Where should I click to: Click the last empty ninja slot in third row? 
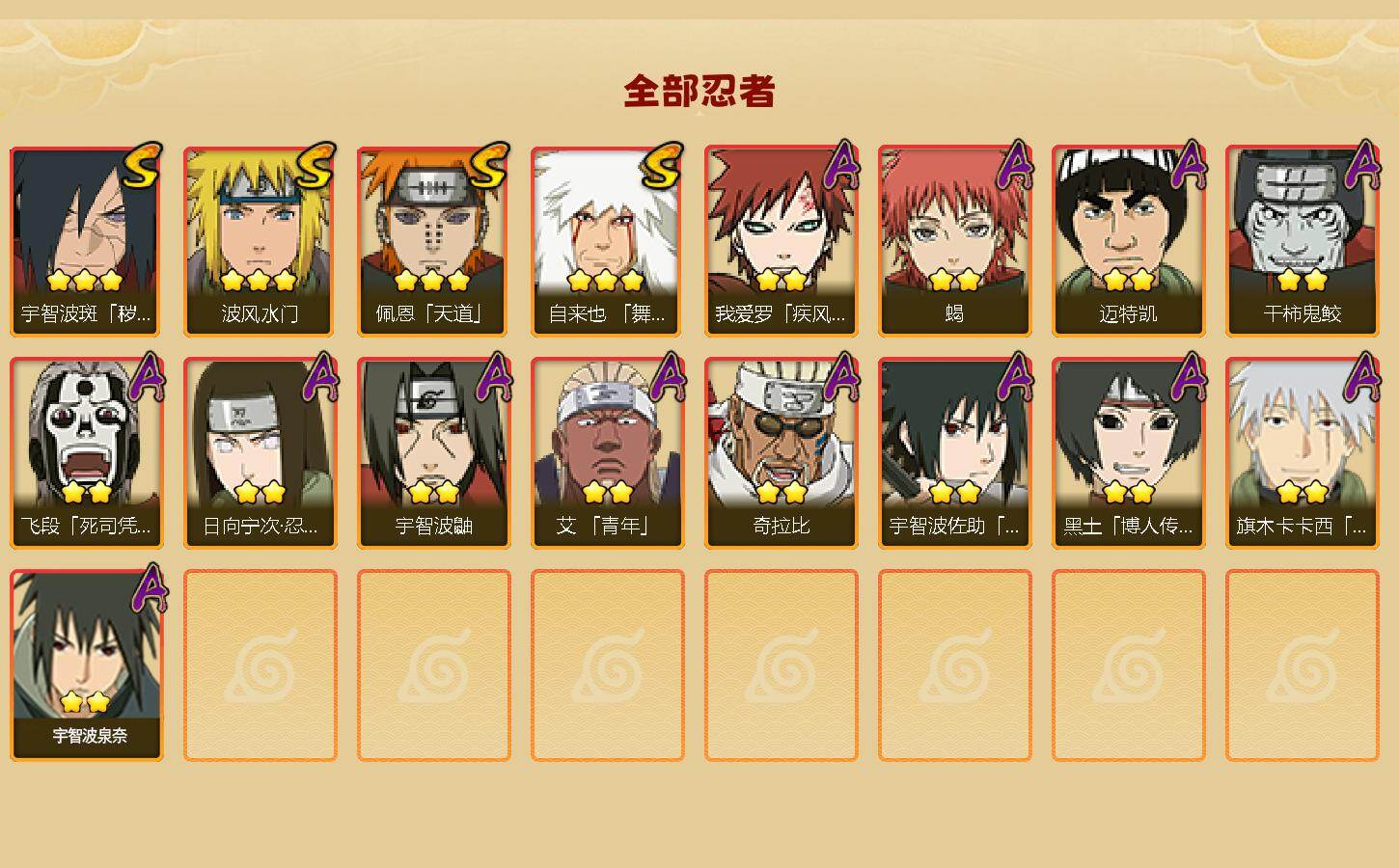pyautogui.click(x=1303, y=665)
